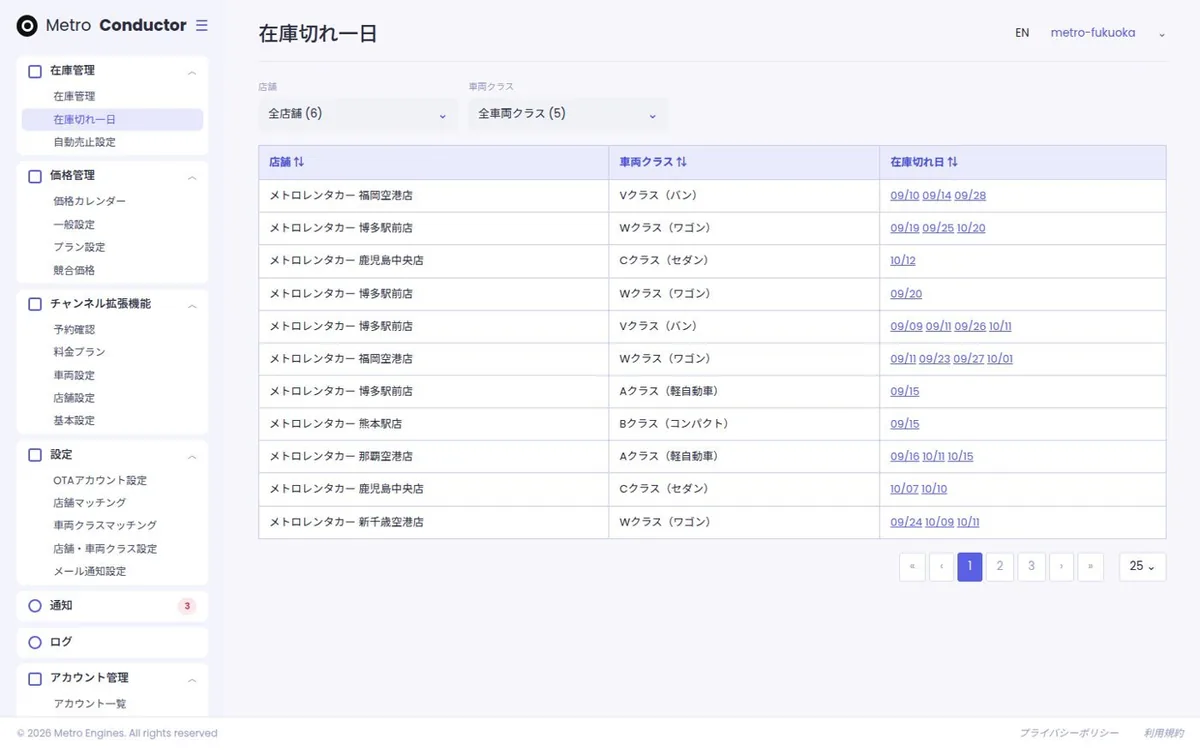Sort by 店舗 column arrows icon

tap(299, 162)
